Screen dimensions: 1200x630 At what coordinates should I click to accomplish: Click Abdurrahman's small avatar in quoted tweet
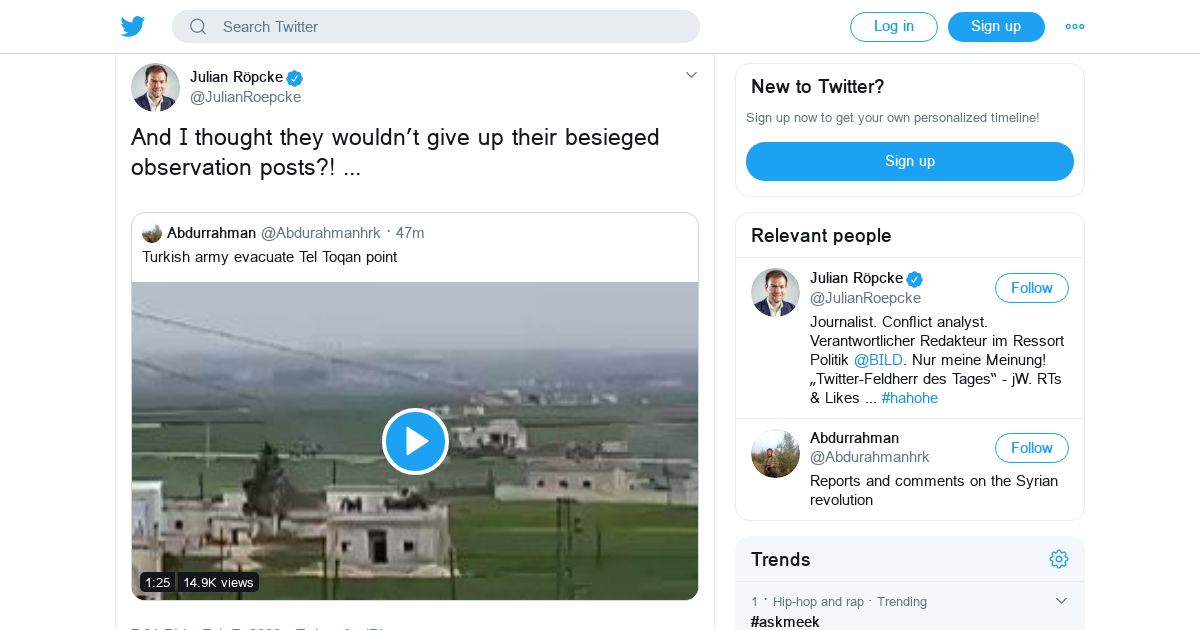(x=152, y=233)
